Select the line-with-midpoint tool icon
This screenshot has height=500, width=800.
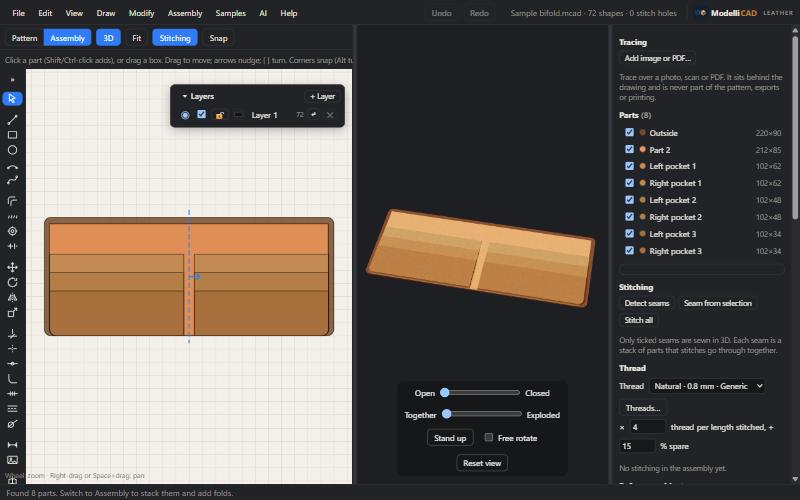(x=12, y=364)
